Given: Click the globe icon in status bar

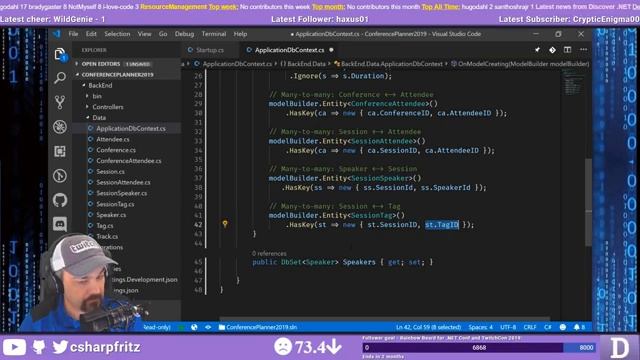Looking at the screenshot, I should 194,327.
